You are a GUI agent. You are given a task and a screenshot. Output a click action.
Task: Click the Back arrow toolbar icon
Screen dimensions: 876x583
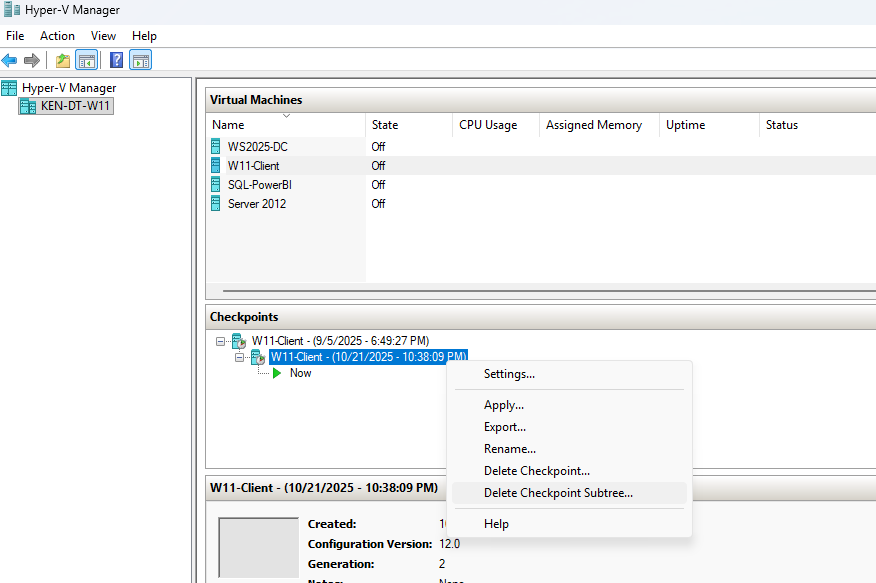[x=9, y=60]
